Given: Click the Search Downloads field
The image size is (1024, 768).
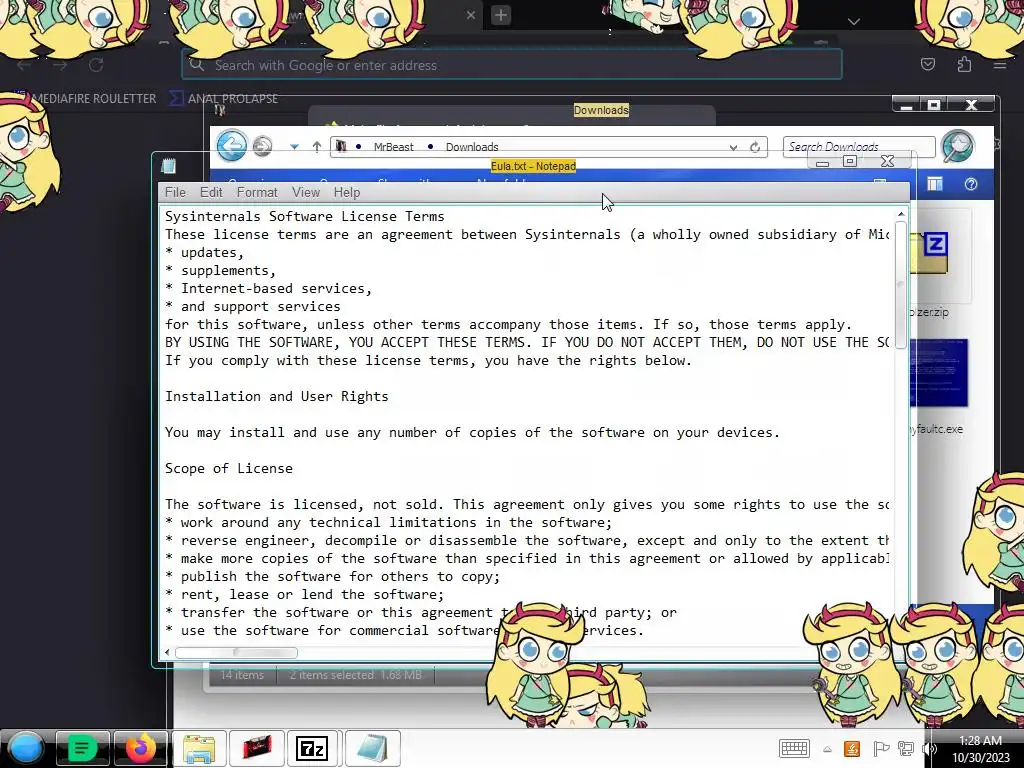Looking at the screenshot, I should coord(858,147).
